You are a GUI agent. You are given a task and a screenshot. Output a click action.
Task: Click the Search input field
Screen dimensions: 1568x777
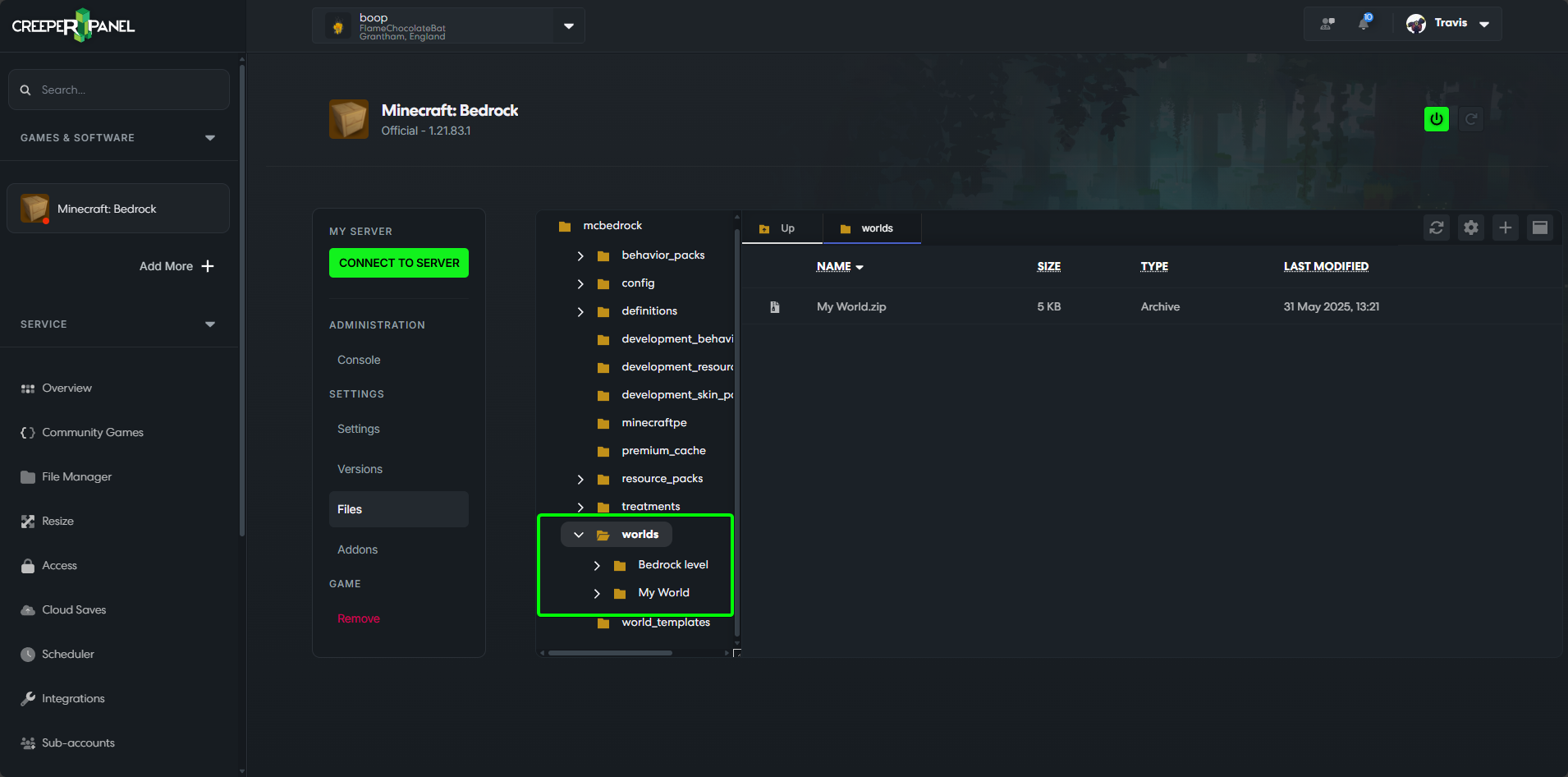click(x=118, y=89)
